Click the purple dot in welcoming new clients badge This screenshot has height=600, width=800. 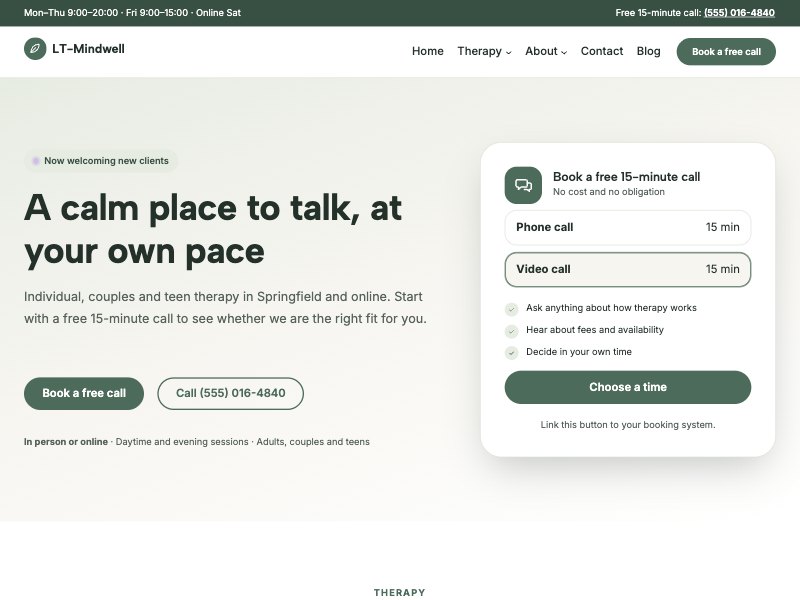click(x=36, y=161)
